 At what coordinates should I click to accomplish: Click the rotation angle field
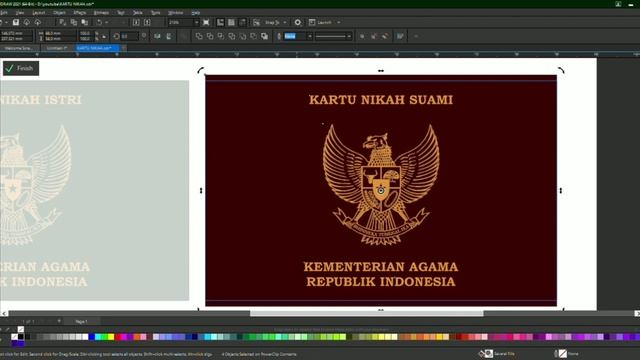pos(129,36)
